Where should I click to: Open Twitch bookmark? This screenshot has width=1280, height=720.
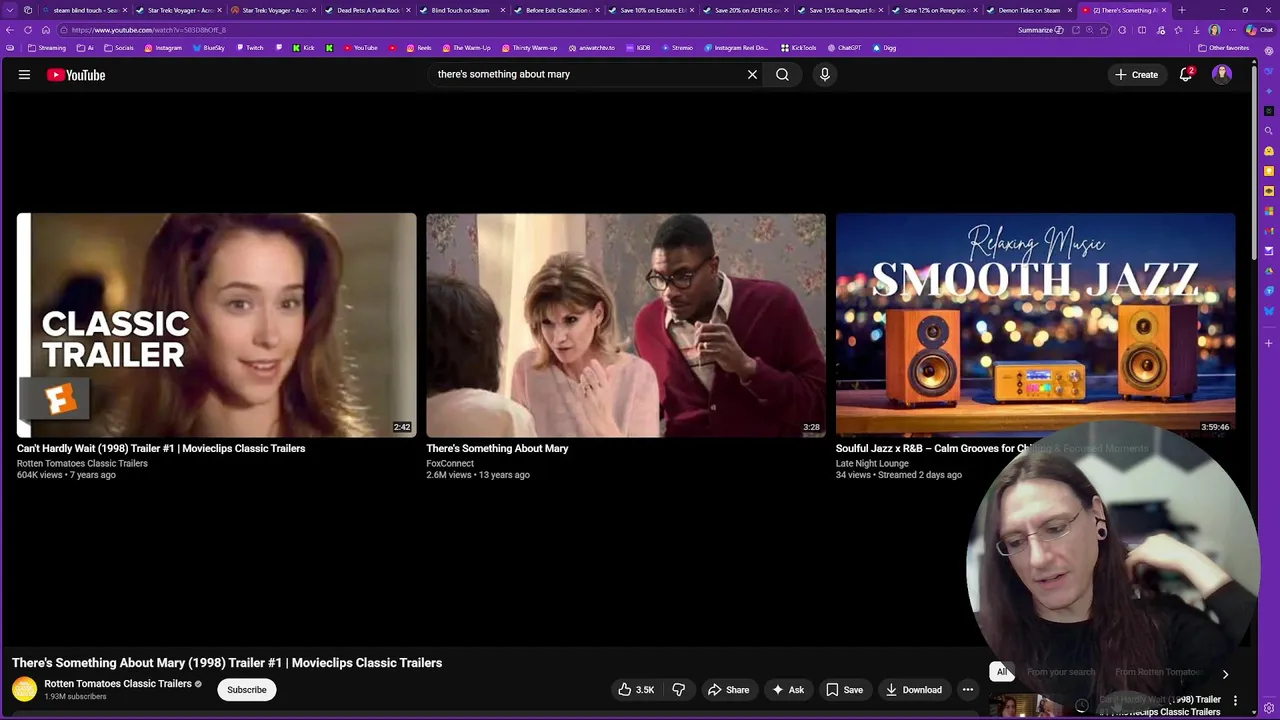point(250,48)
